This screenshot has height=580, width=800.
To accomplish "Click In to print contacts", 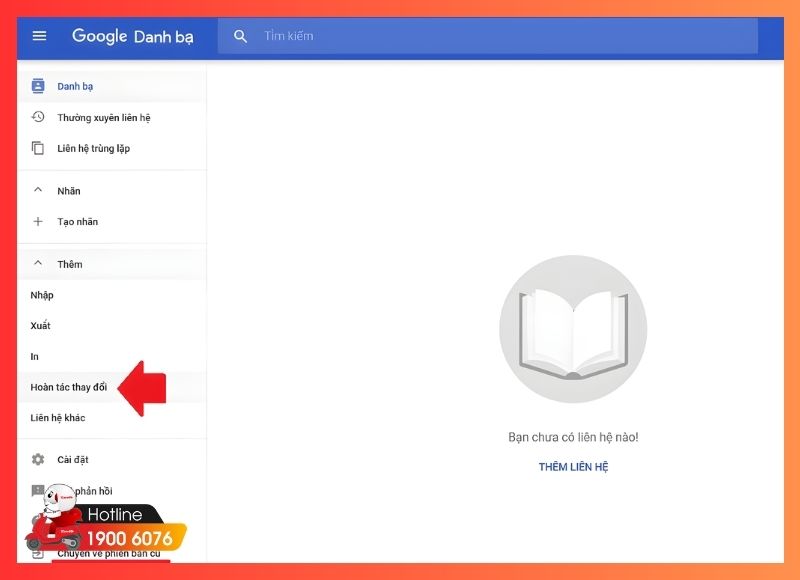I will click(35, 356).
